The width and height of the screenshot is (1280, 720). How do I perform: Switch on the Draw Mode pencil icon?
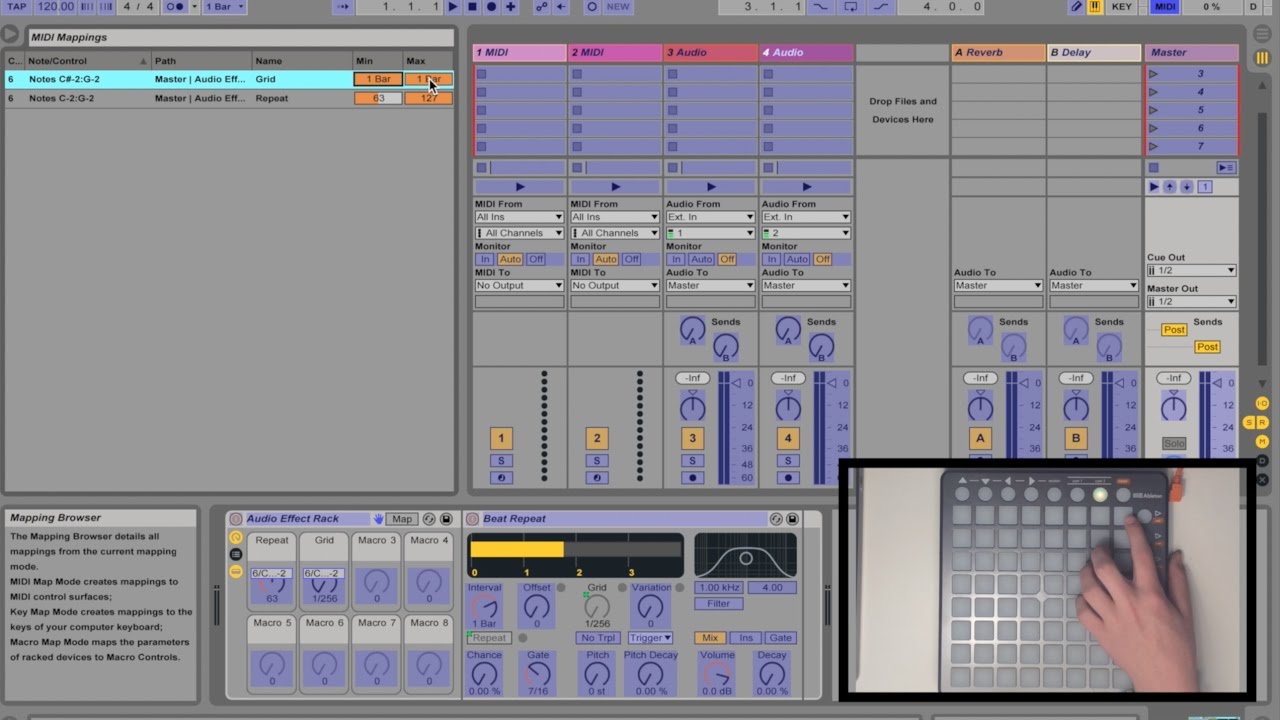pos(1076,7)
